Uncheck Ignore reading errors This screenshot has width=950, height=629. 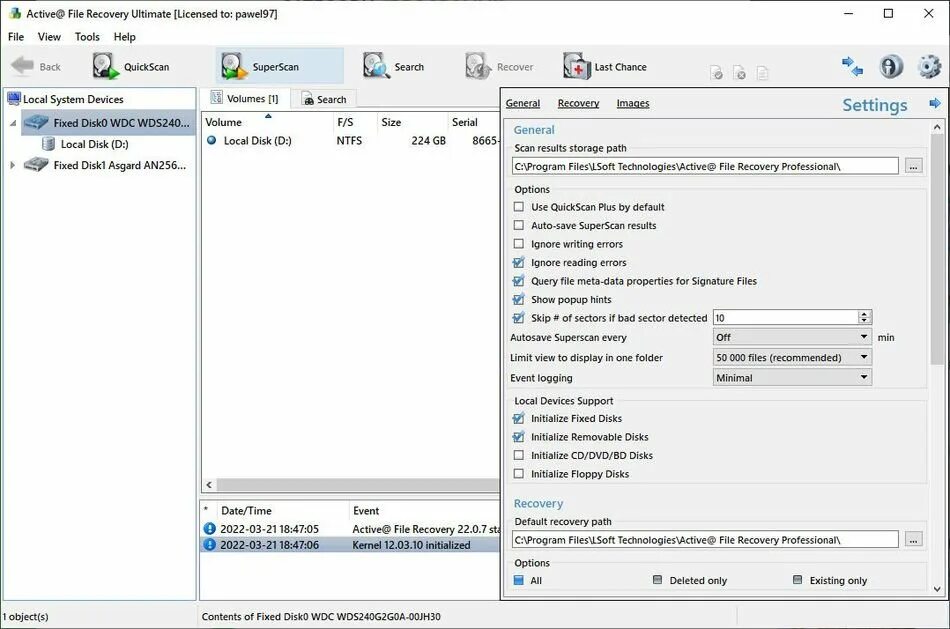[x=519, y=262]
